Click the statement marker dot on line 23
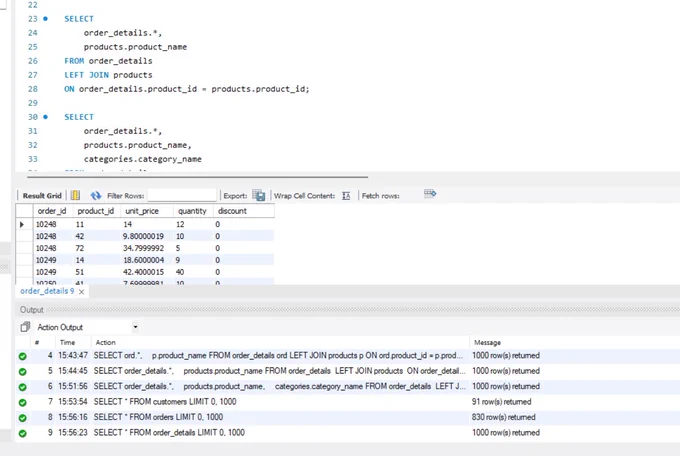 click(46, 19)
